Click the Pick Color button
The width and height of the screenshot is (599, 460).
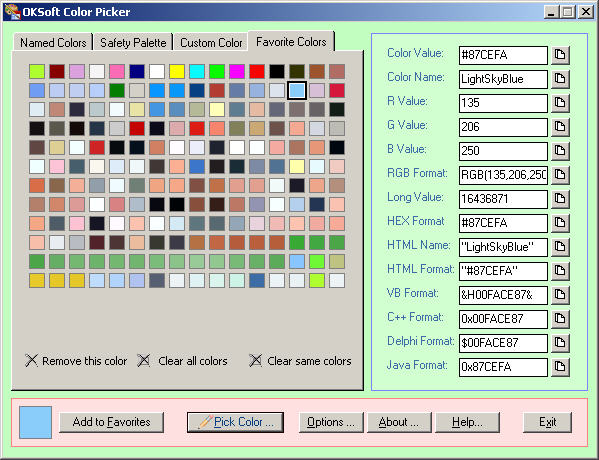235,422
